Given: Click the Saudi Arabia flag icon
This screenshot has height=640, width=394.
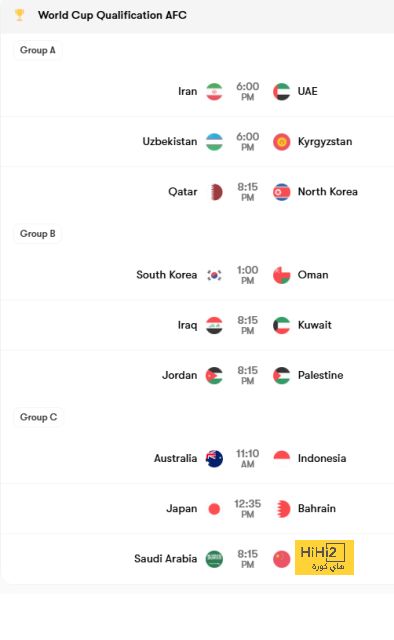Looking at the screenshot, I should click(214, 559).
